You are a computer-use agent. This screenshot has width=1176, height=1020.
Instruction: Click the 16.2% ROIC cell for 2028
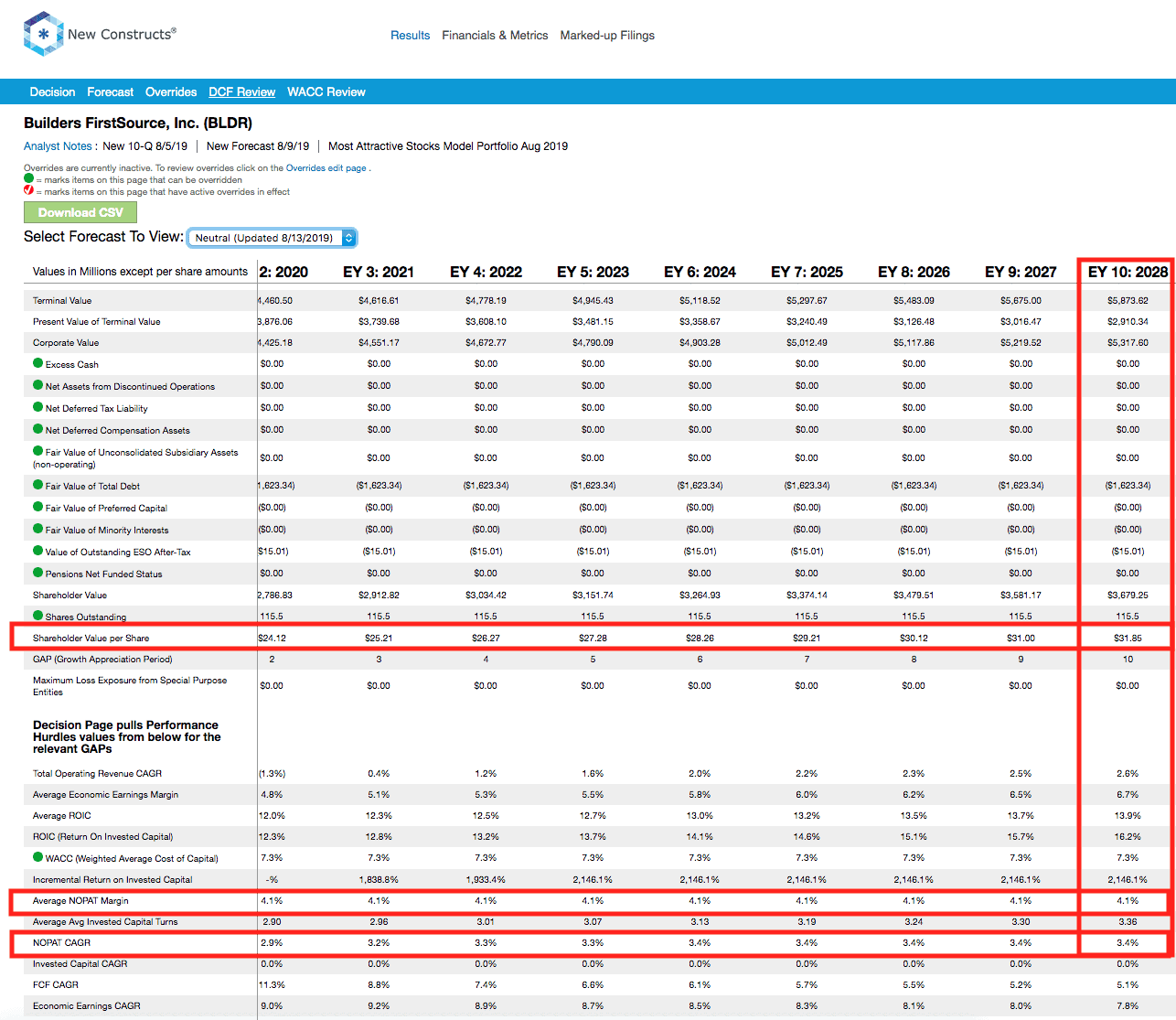(1128, 837)
